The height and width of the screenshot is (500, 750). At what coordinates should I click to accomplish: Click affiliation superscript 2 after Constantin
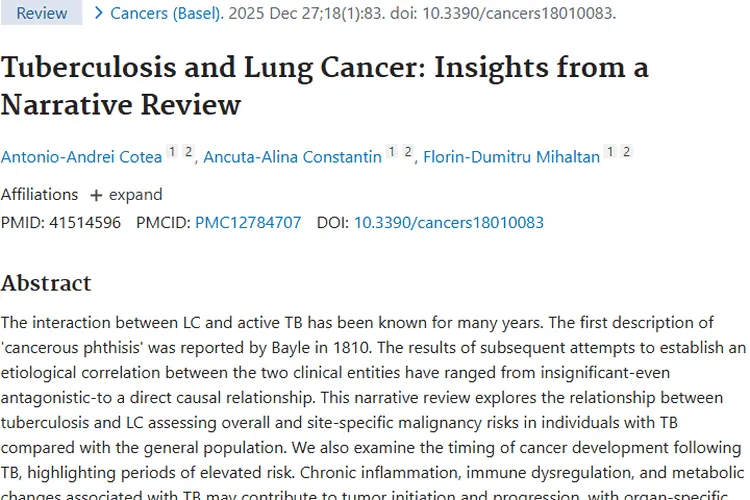pyautogui.click(x=408, y=152)
